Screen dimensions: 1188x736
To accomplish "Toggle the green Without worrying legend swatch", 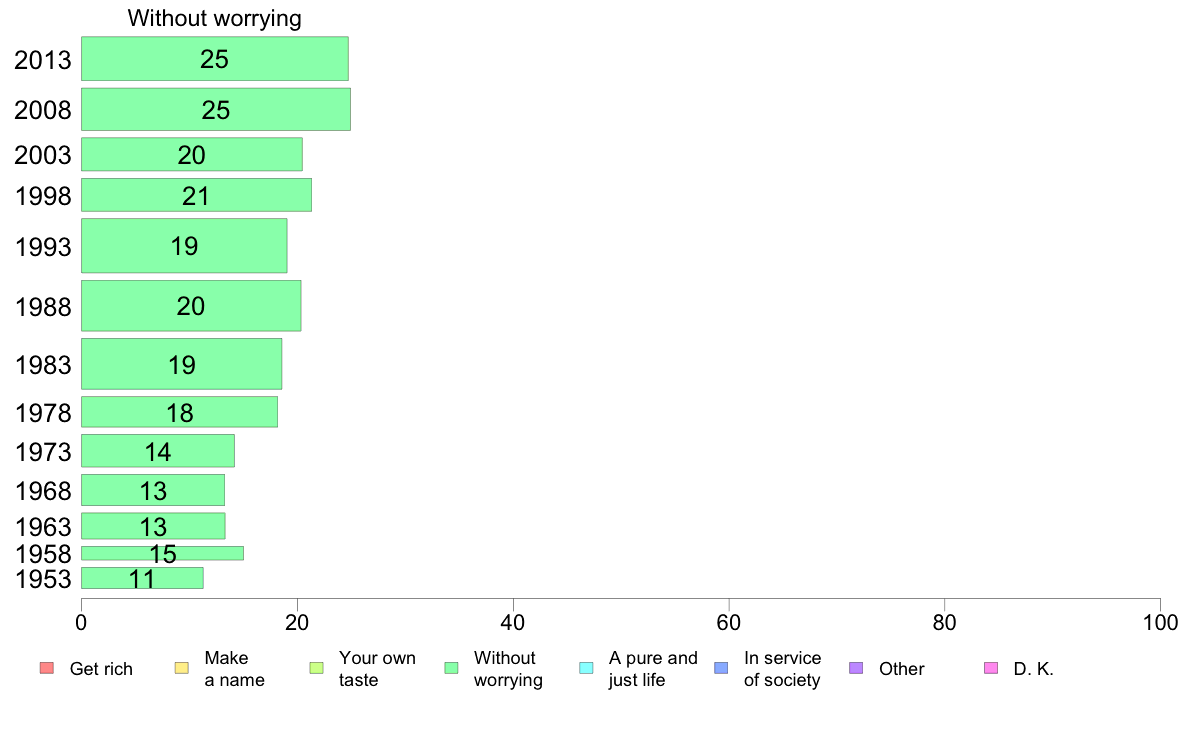I will click(452, 668).
